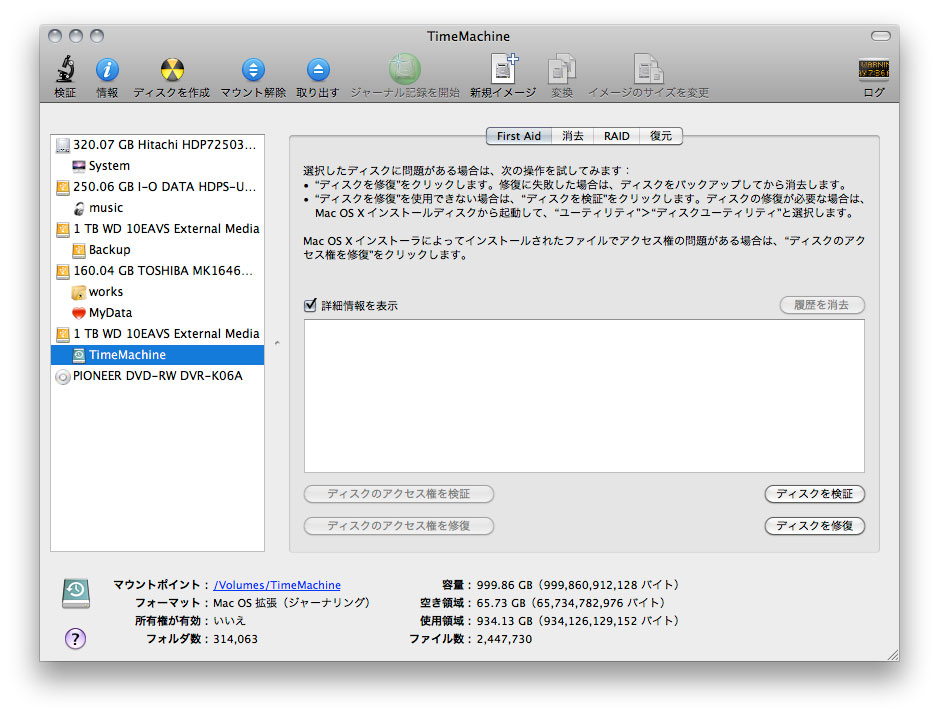The image size is (939, 716).
Task: Click the ディスクを修復 button
Action: point(814,526)
